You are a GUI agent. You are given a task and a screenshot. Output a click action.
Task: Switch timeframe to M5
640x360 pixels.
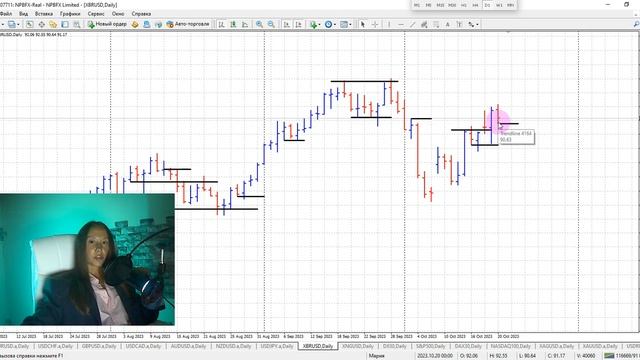[x=428, y=5]
